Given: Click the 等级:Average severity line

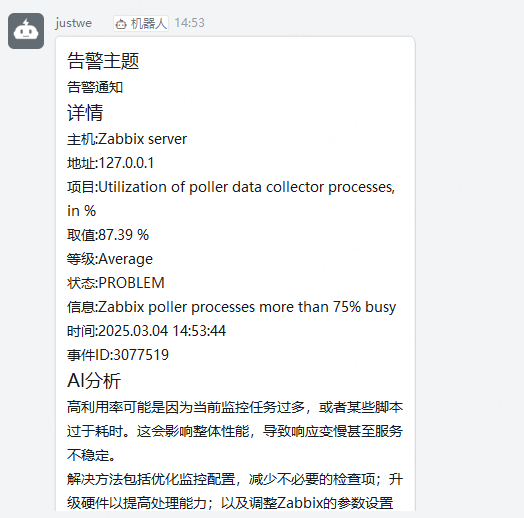Looking at the screenshot, I should click(110, 259).
